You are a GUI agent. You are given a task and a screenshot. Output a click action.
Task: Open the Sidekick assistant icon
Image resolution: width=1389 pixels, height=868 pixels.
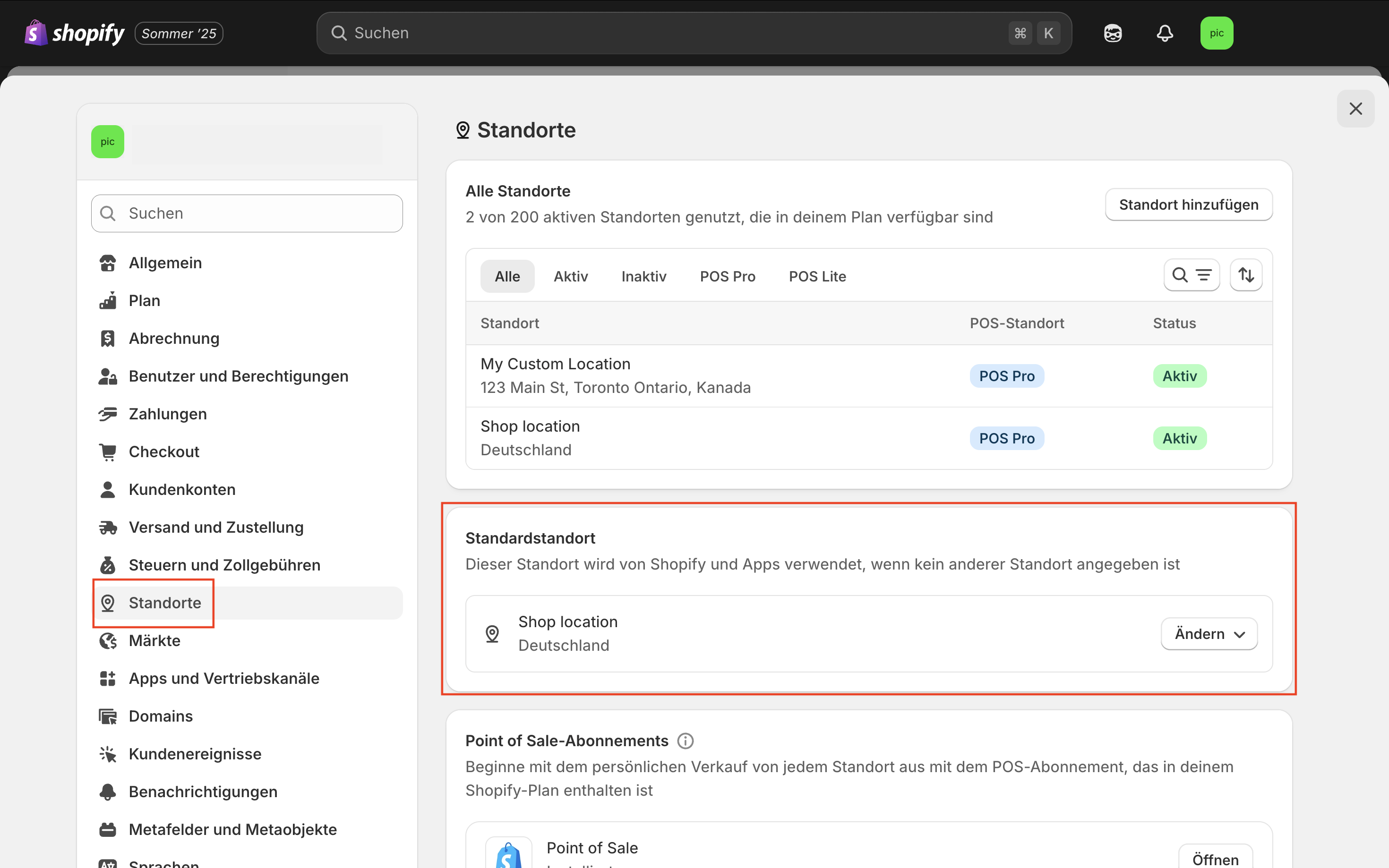coord(1112,34)
